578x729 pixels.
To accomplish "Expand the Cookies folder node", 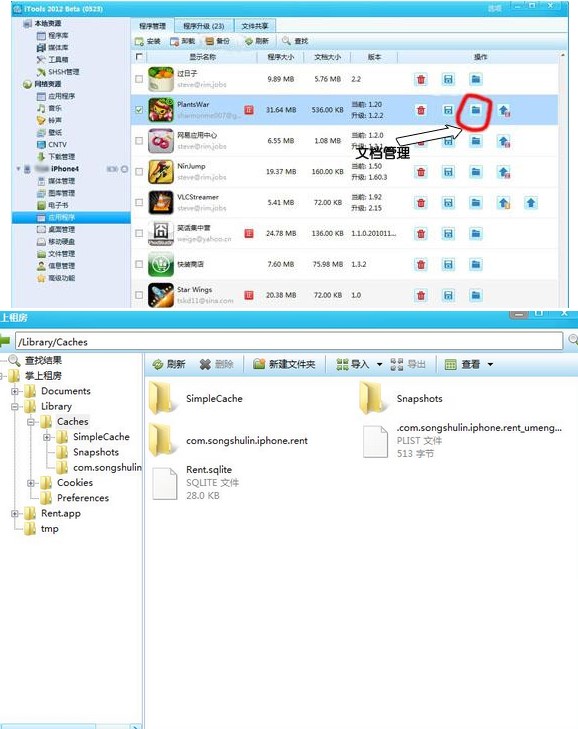I will [x=31, y=483].
